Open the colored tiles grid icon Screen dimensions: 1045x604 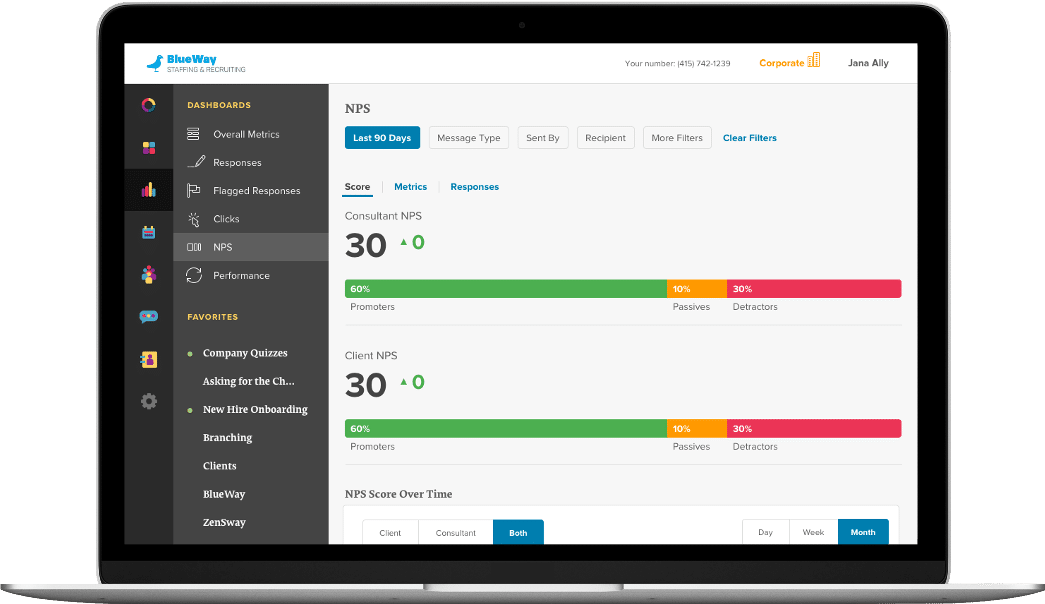pyautogui.click(x=148, y=148)
